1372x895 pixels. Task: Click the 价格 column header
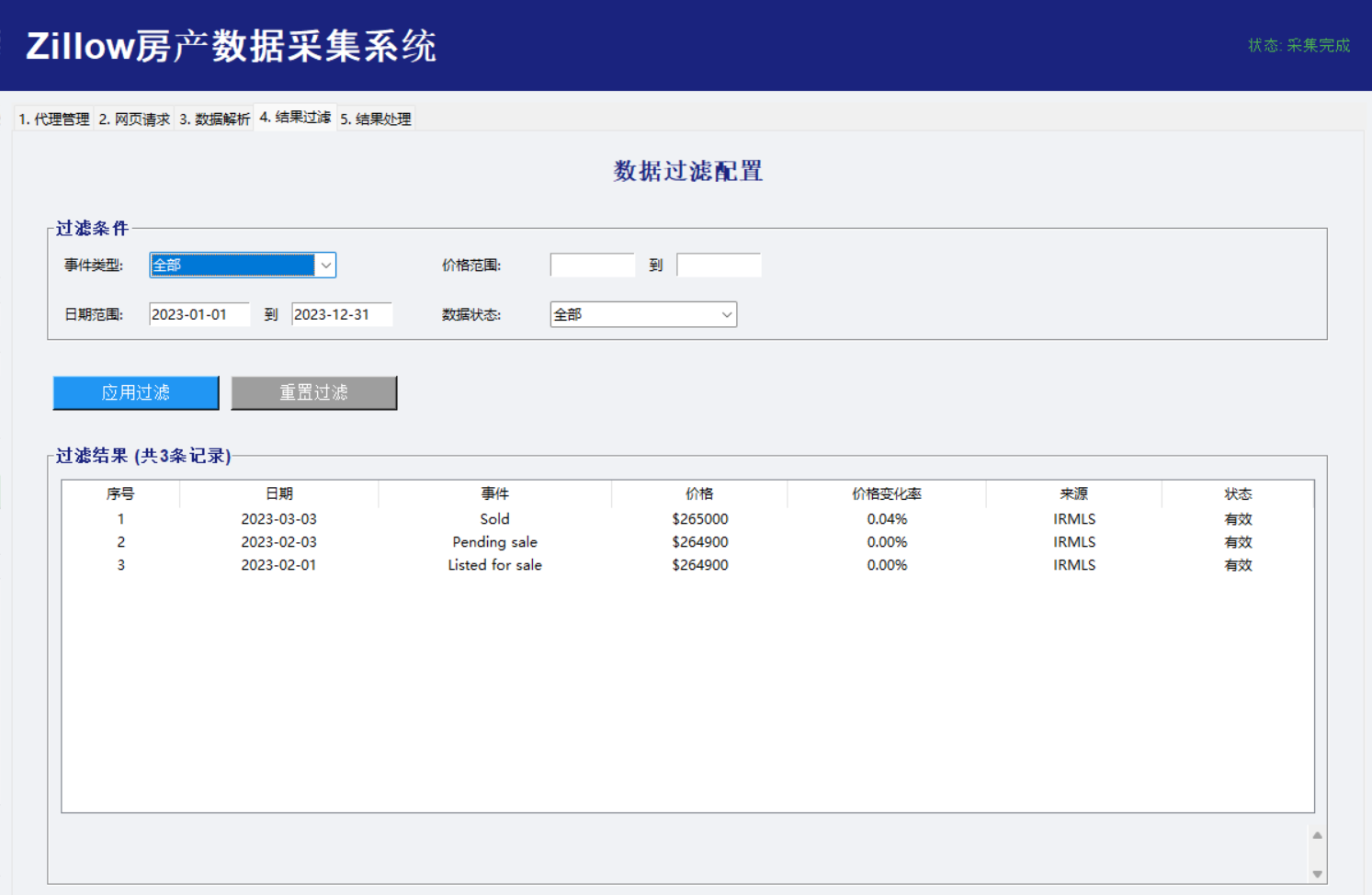[699, 494]
